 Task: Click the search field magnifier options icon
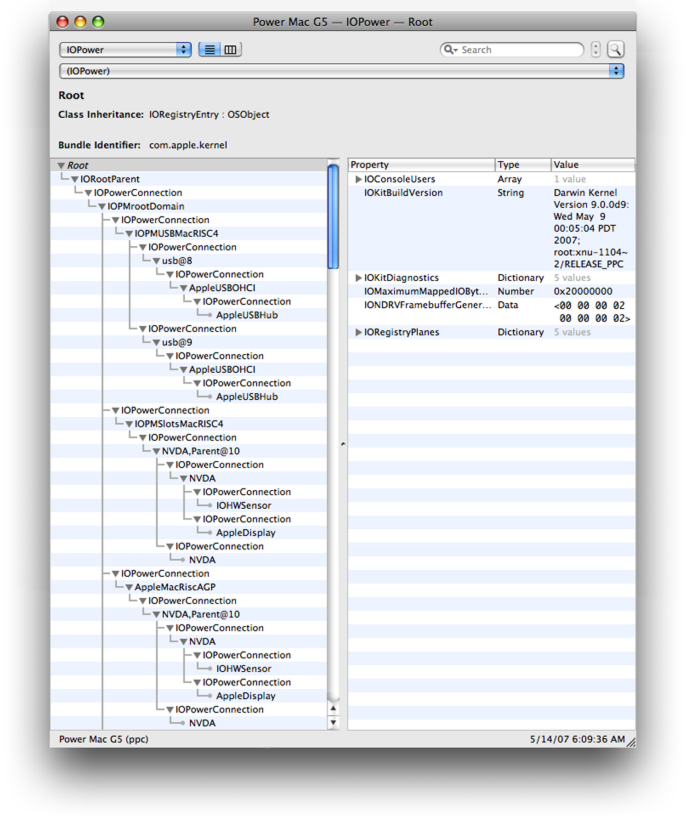(x=452, y=49)
